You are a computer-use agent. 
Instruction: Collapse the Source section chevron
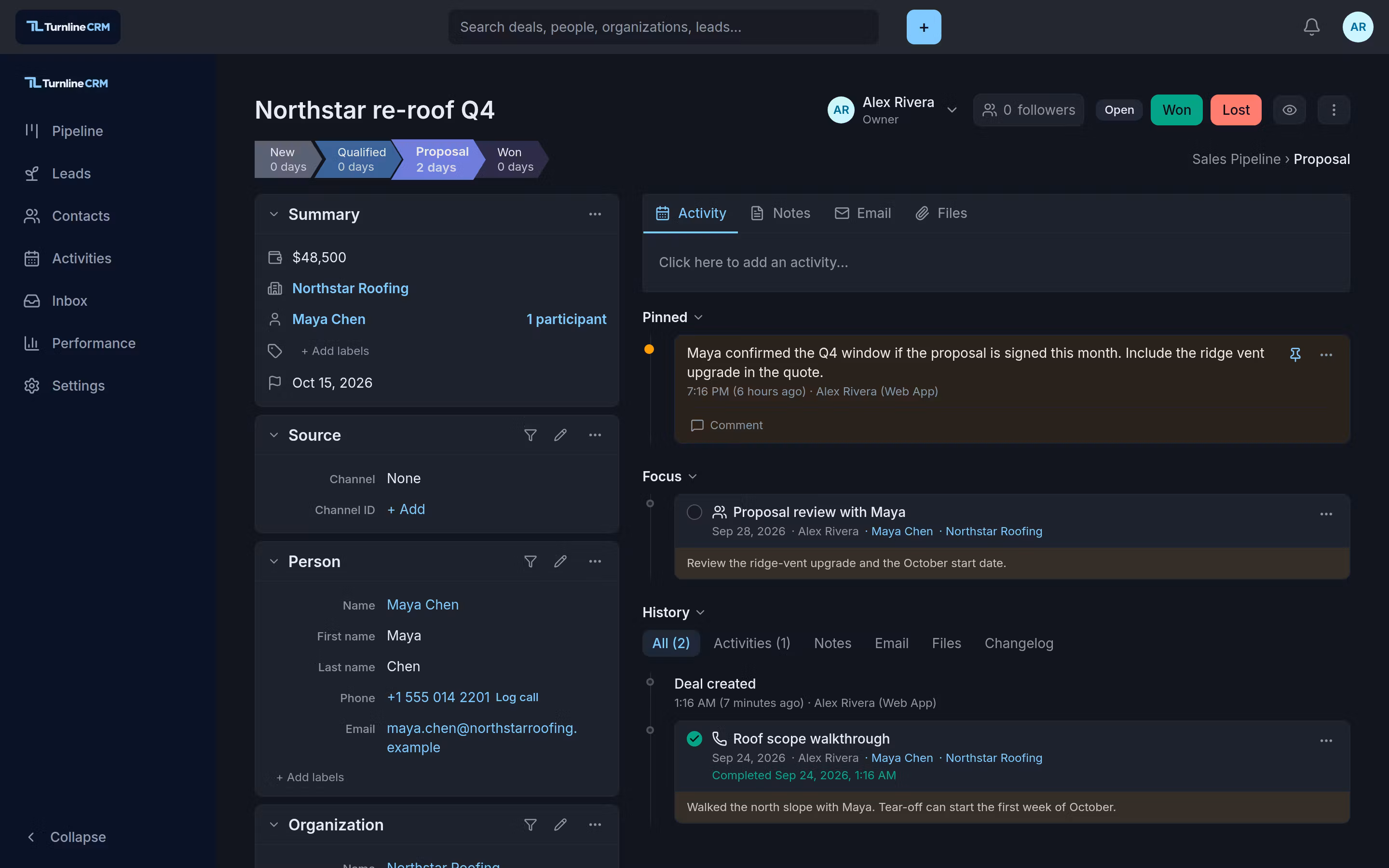pyautogui.click(x=274, y=435)
